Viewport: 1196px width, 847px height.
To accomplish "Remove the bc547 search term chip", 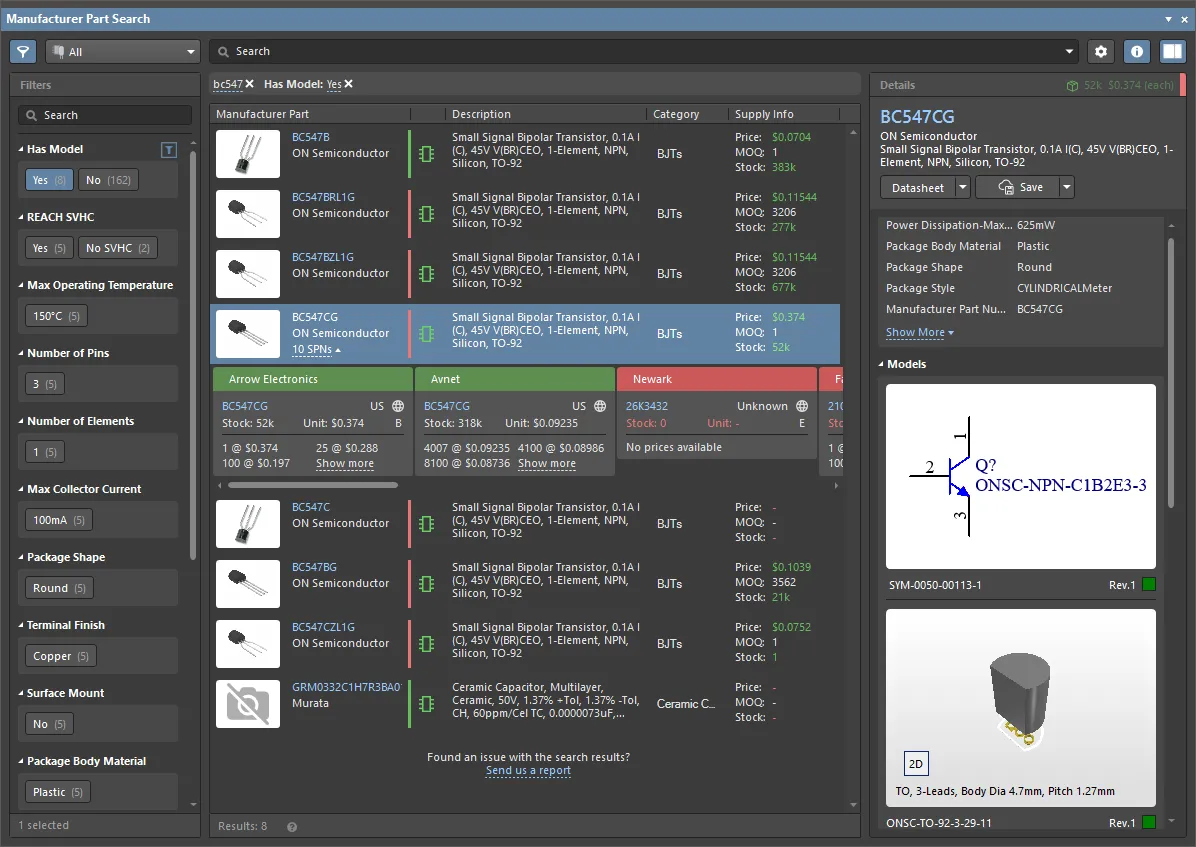I will (x=249, y=84).
